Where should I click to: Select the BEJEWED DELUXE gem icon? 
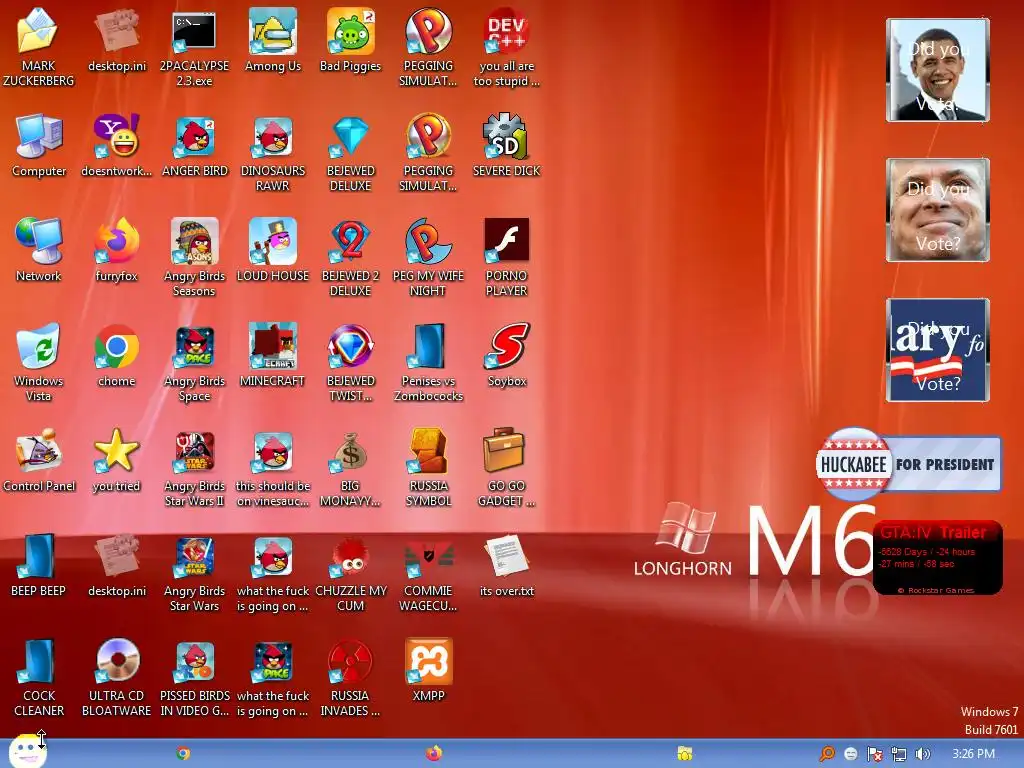coord(350,136)
